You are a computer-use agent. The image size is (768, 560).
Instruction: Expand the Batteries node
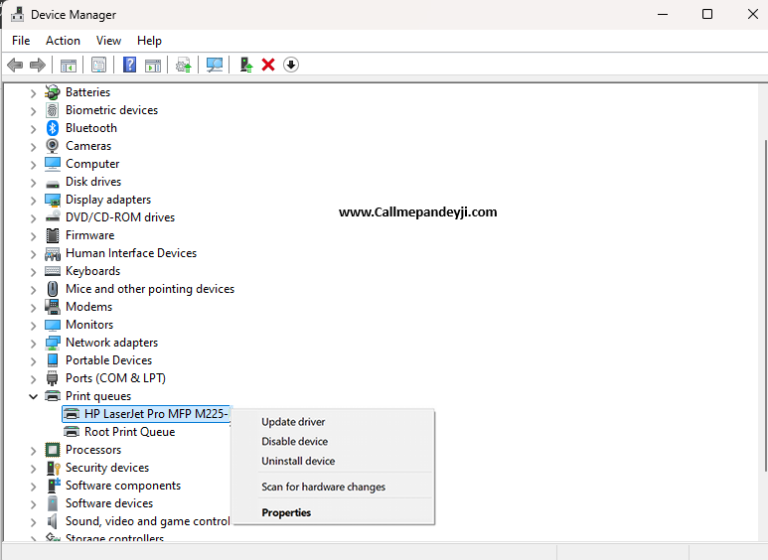pos(33,93)
